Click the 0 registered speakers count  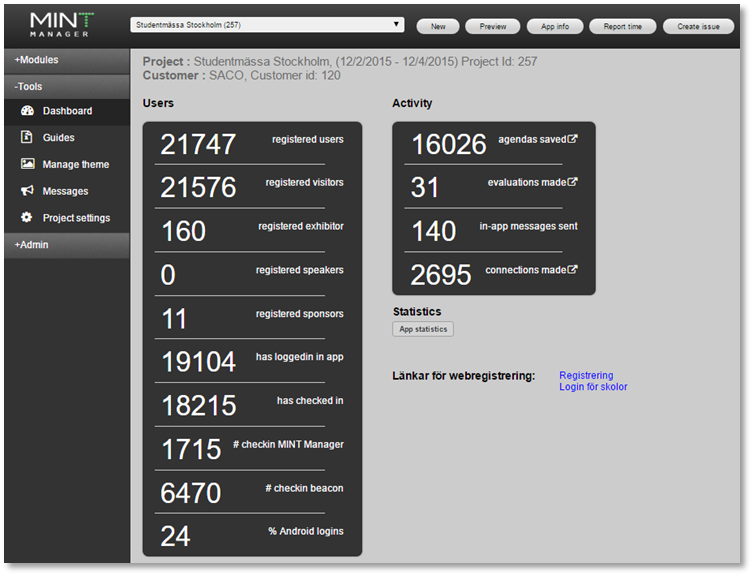[168, 275]
